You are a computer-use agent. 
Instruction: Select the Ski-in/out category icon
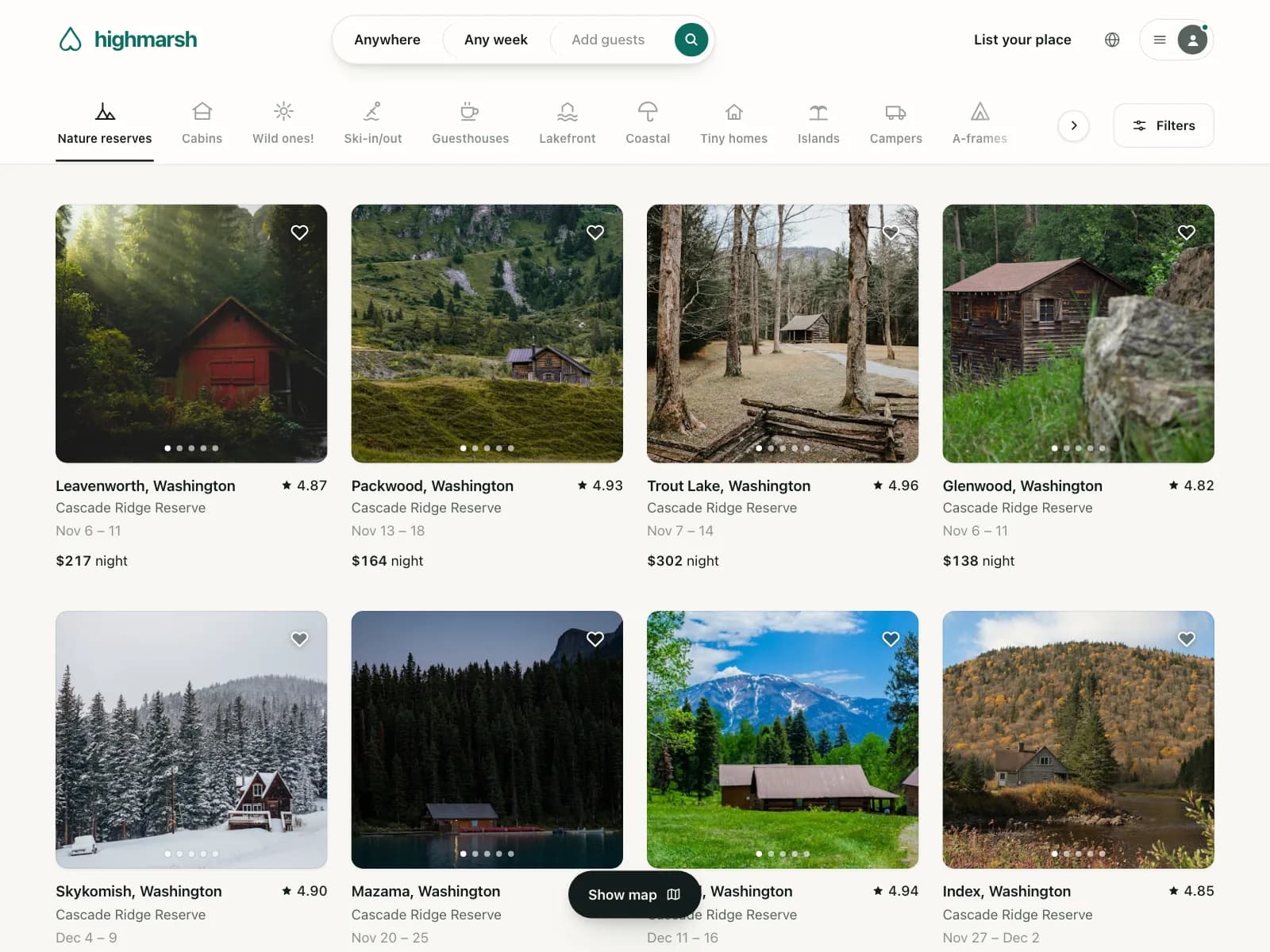tap(372, 111)
